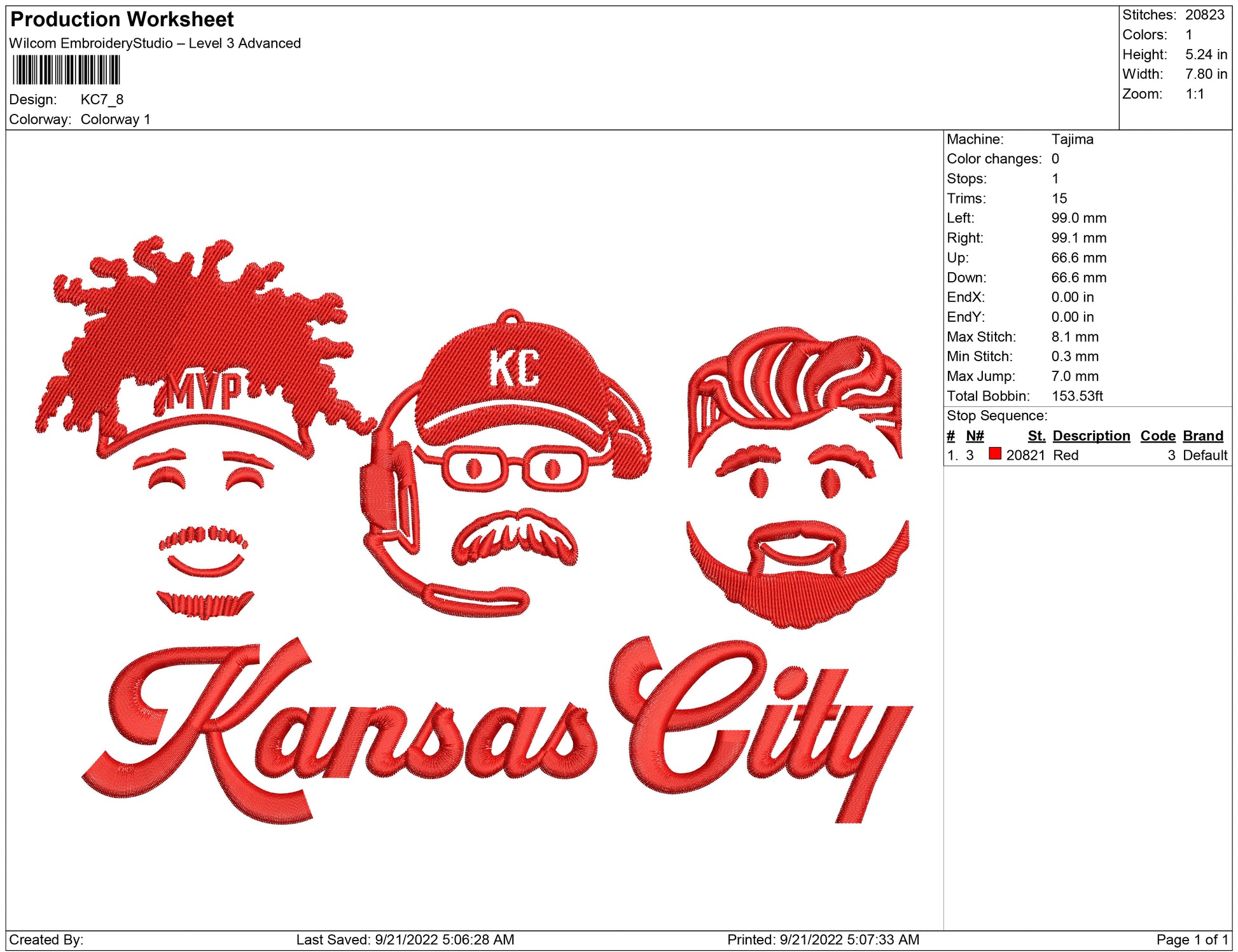
Task: Click the Stitches count value 20823
Action: point(1204,15)
